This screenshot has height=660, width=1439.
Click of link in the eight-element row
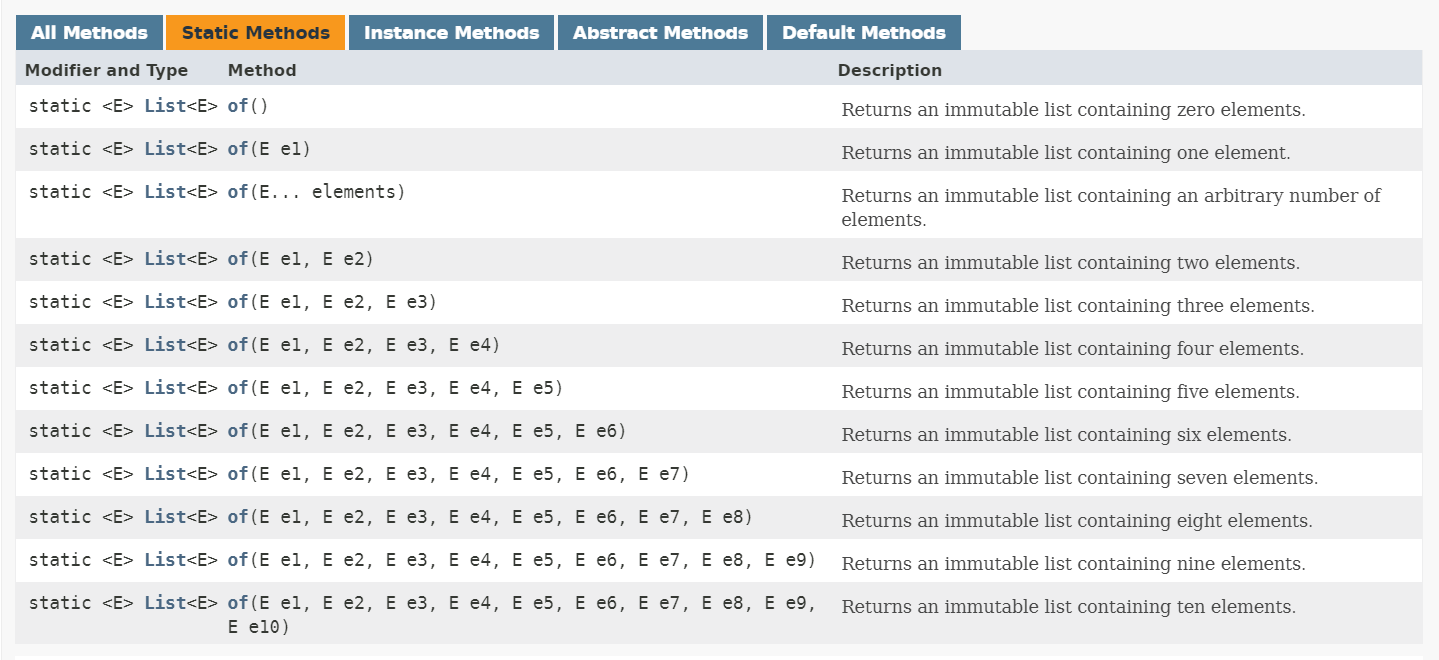(238, 517)
